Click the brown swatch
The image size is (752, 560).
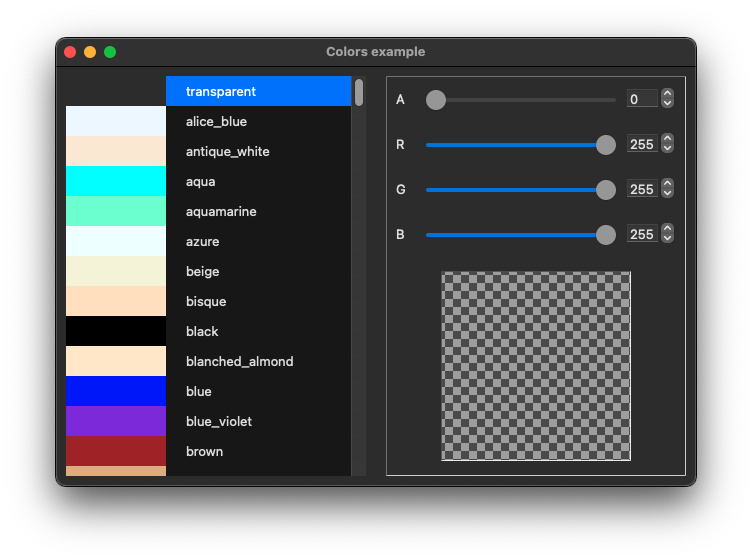pos(116,451)
